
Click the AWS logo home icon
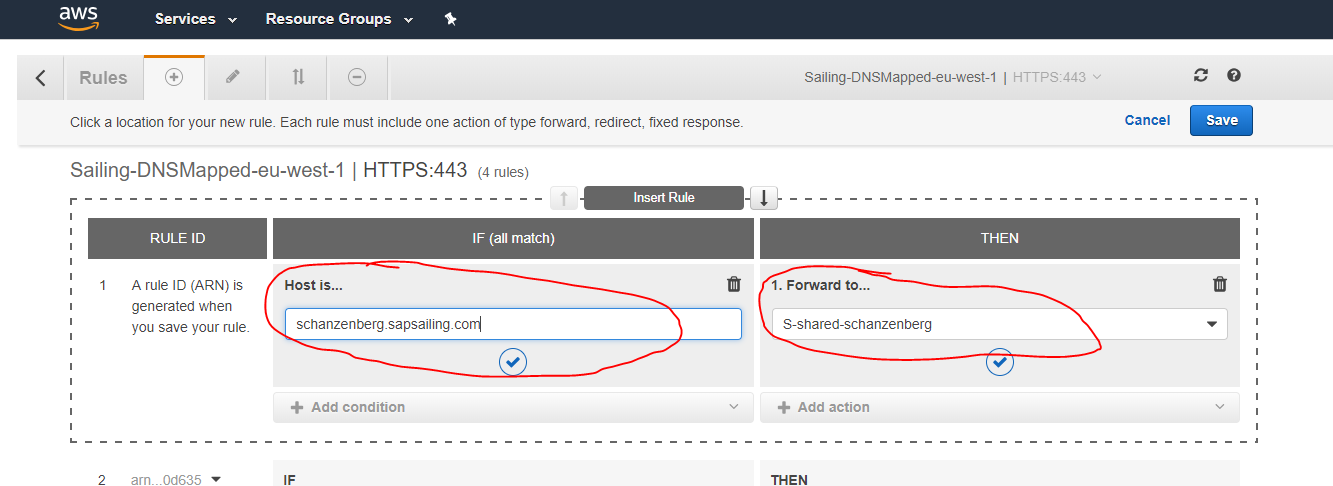(77, 18)
